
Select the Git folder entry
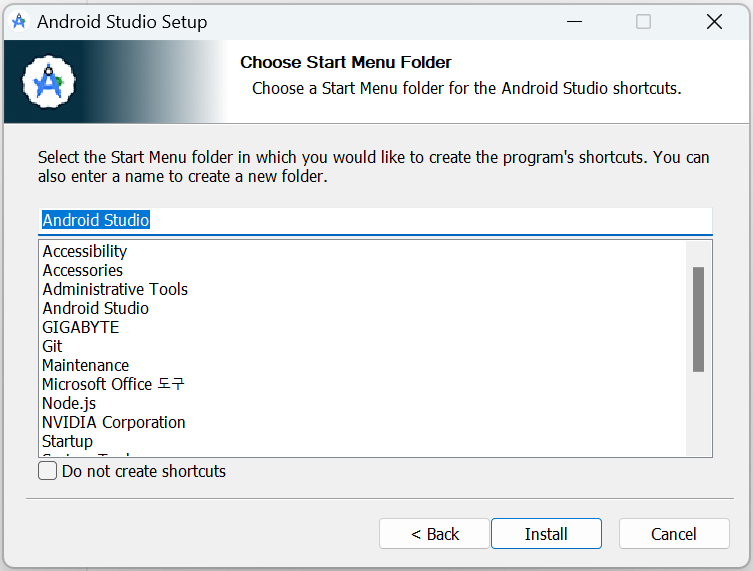[x=52, y=346]
